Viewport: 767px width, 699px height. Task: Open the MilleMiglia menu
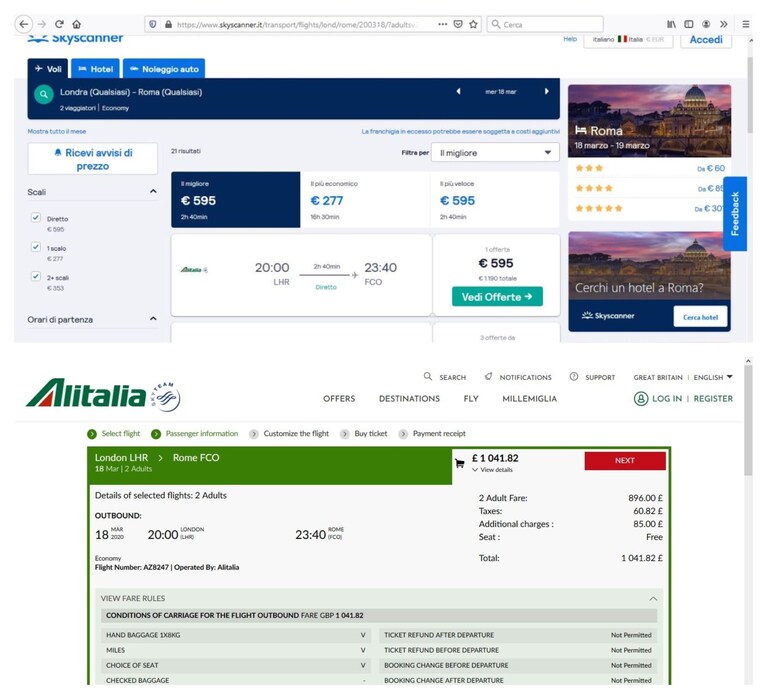coord(529,399)
